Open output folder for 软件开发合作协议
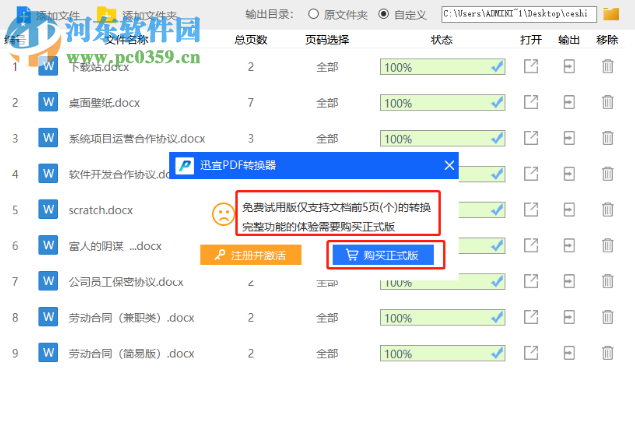 click(x=569, y=174)
